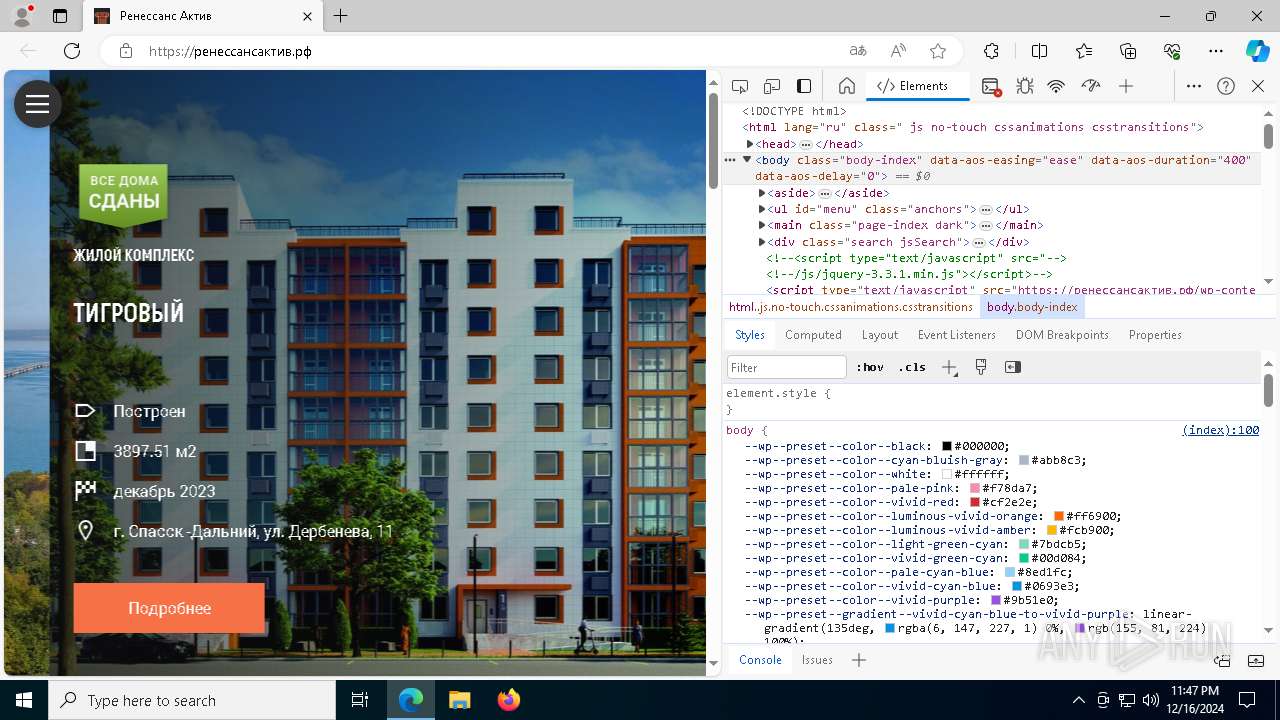Activate DevTools inspect element tool
The image size is (1280, 720).
(740, 86)
